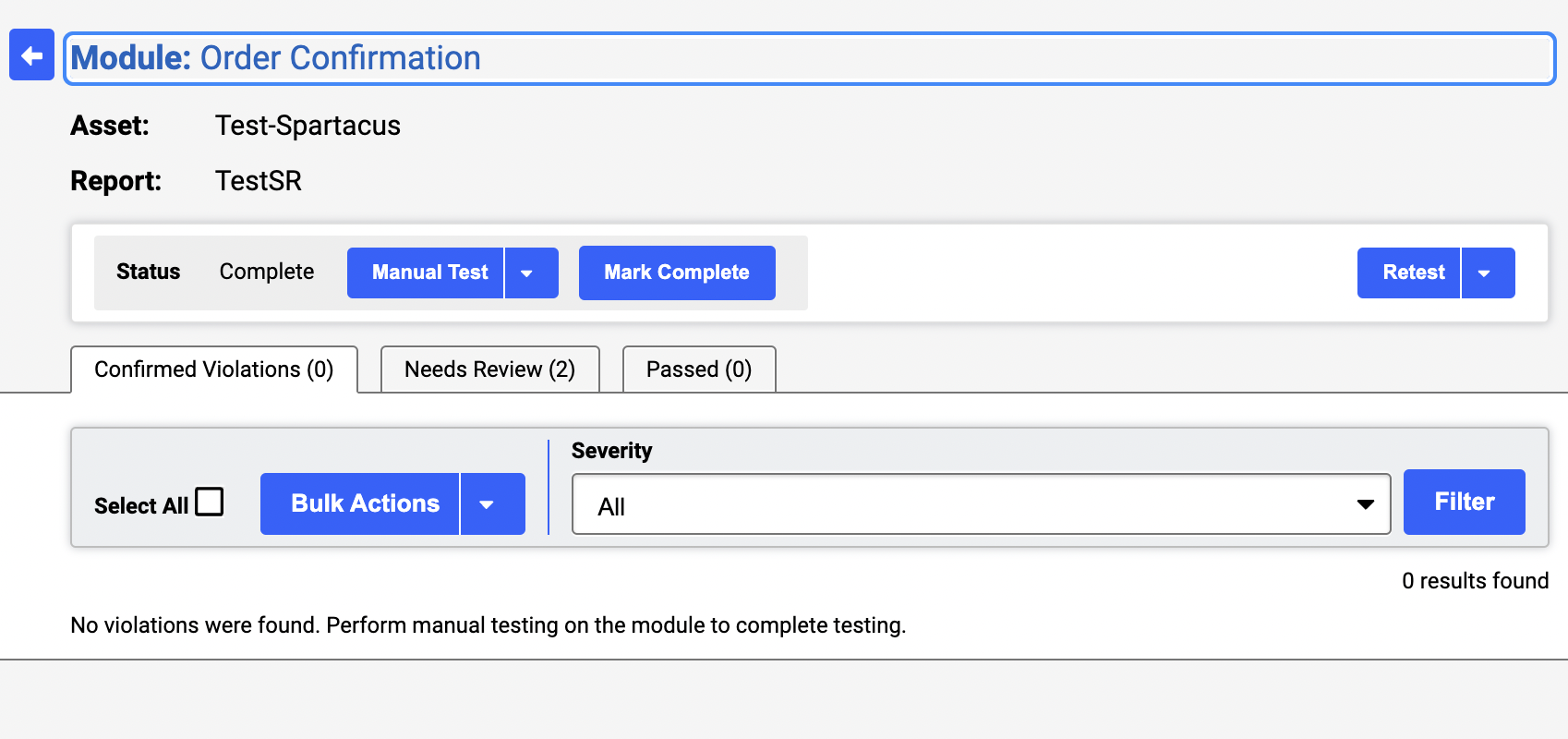Image resolution: width=1568 pixels, height=739 pixels.
Task: Click the back arrow icon
Action: pos(31,55)
